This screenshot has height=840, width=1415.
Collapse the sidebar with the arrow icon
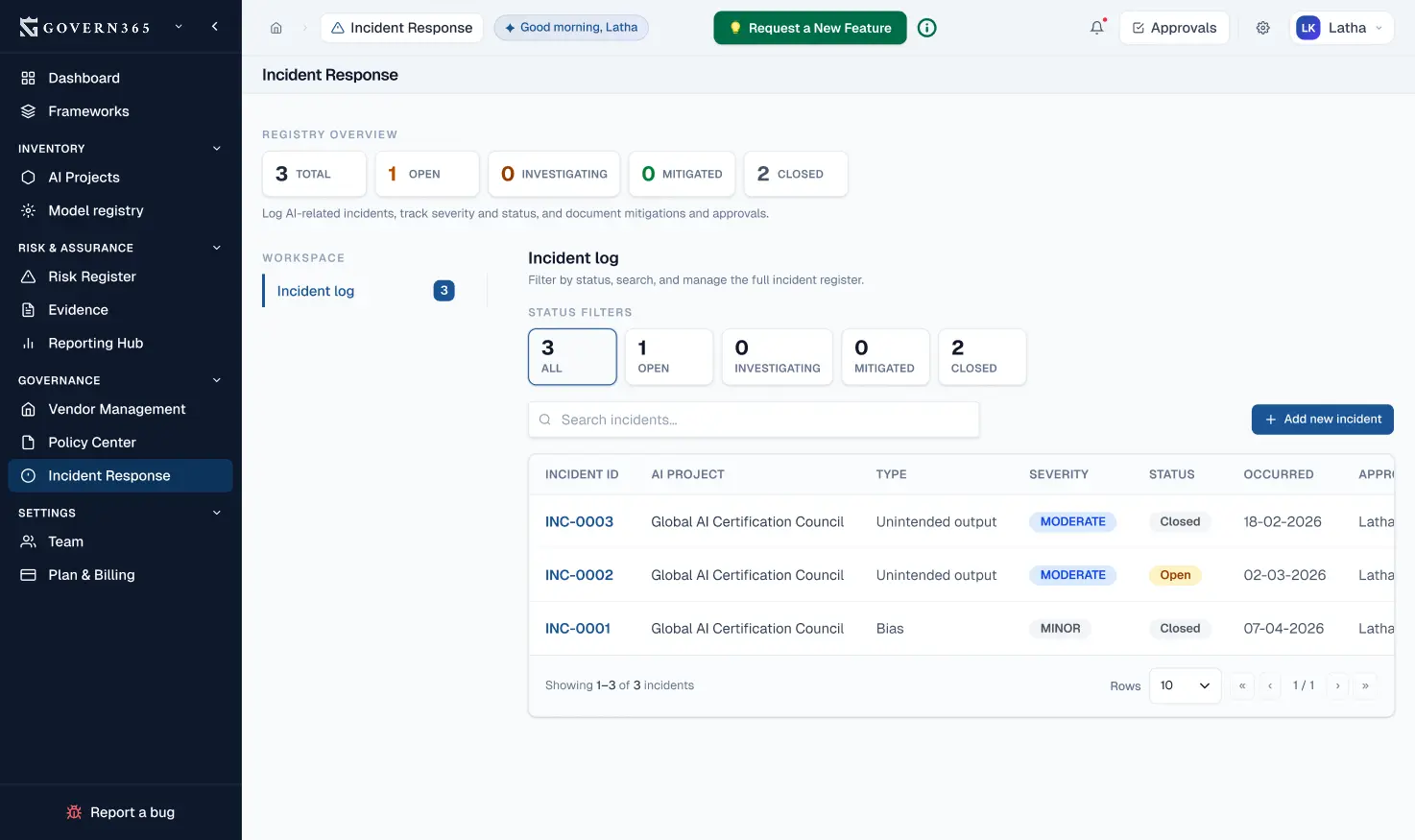214,27
